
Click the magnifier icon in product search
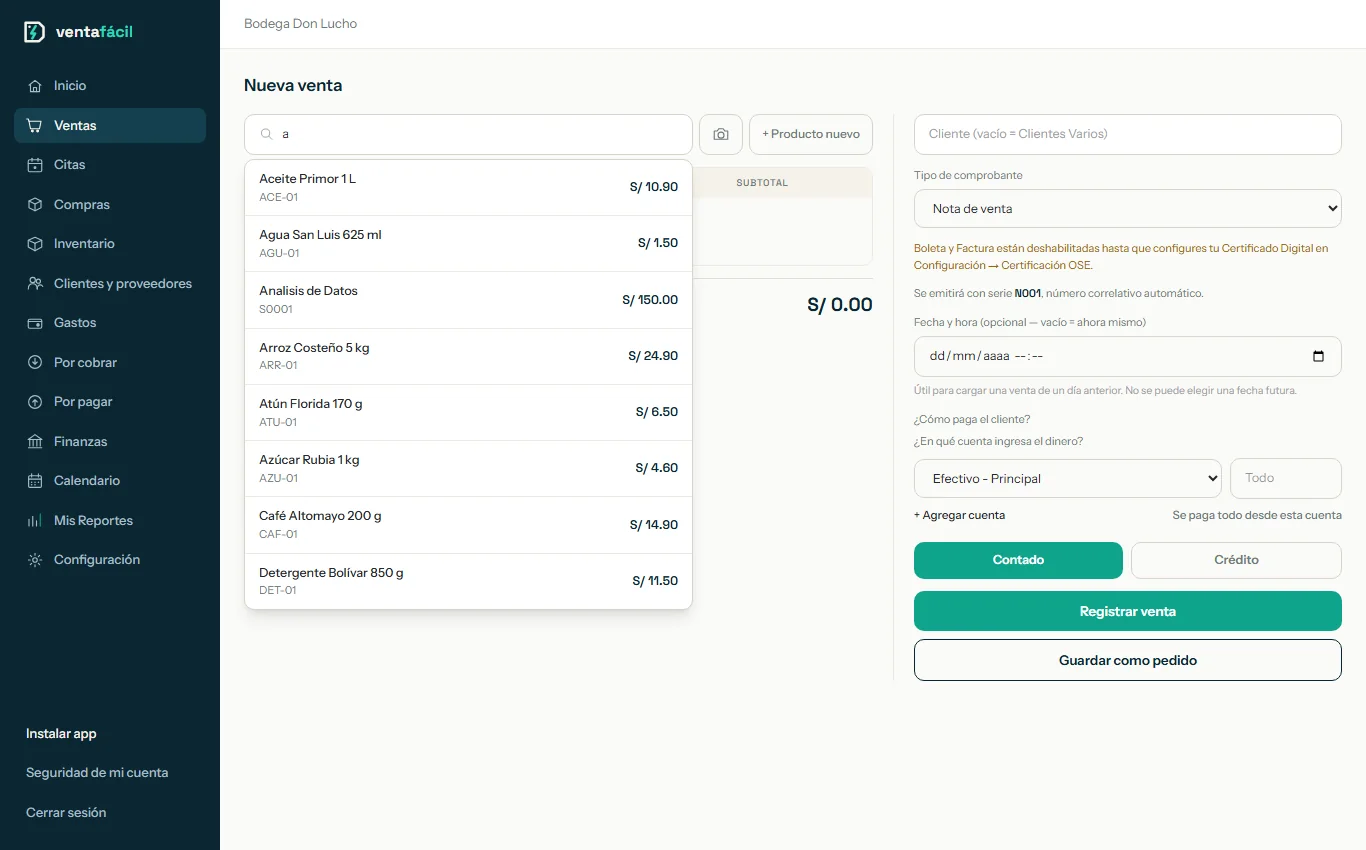tap(267, 134)
